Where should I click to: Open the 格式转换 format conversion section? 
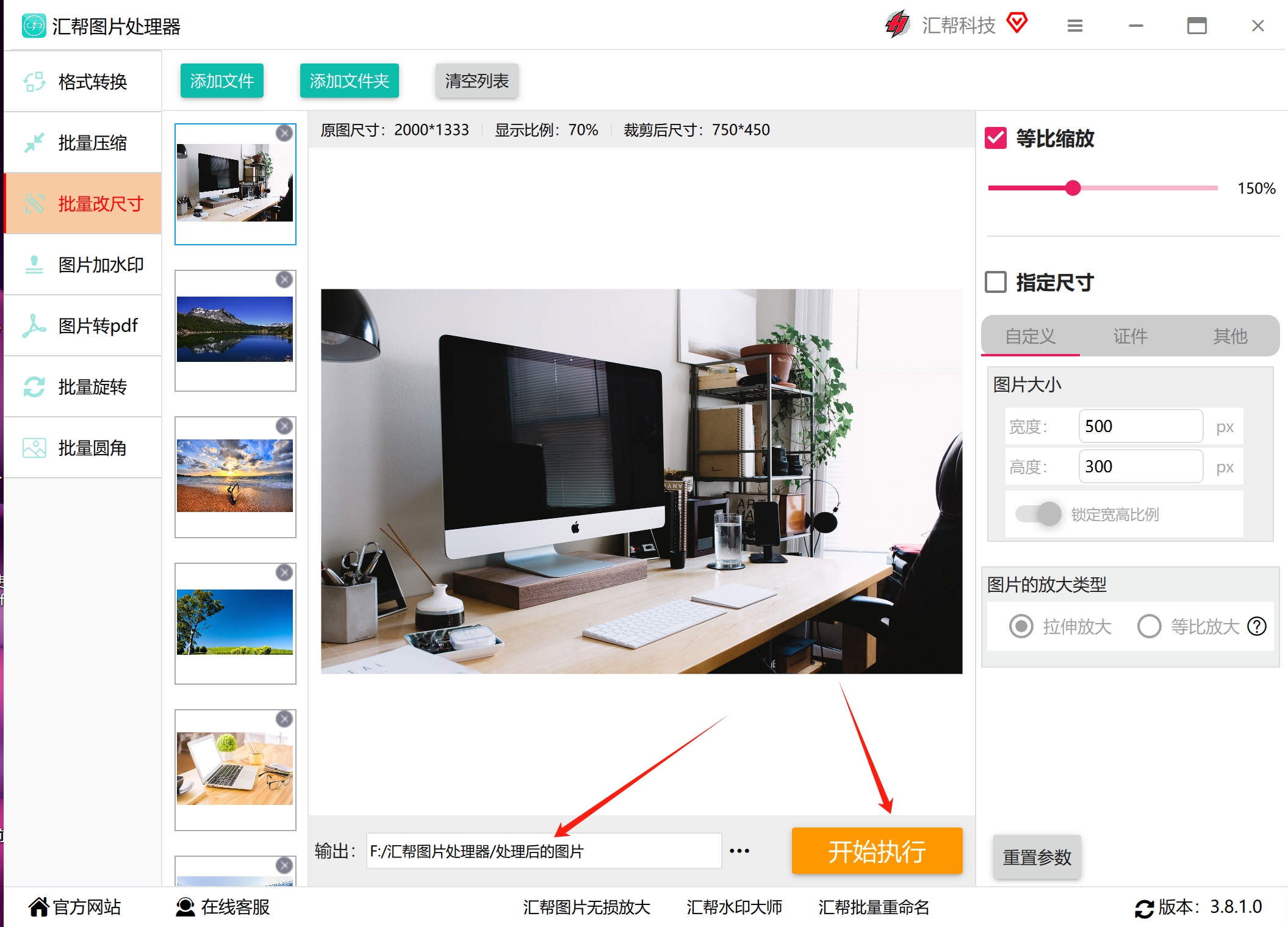click(x=82, y=82)
